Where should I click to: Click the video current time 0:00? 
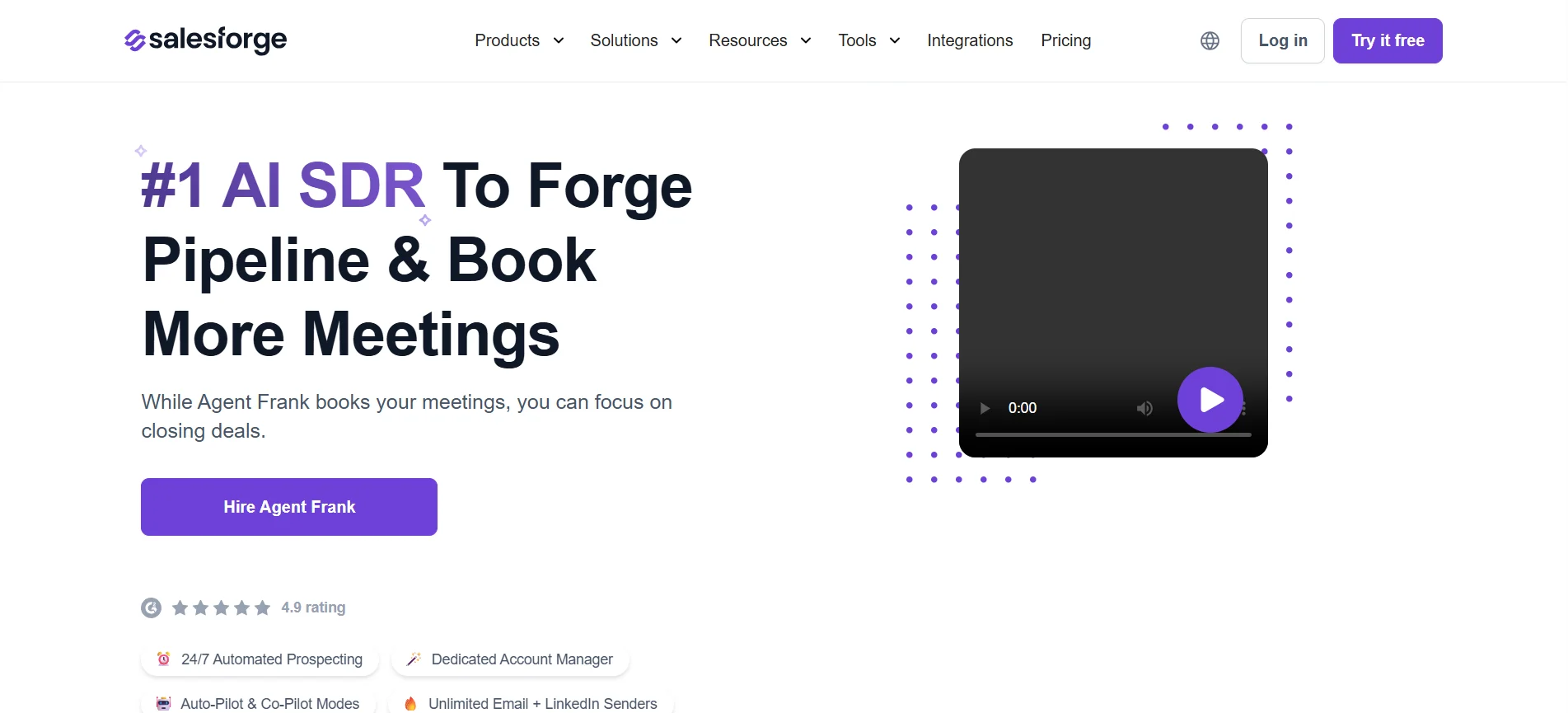(1023, 408)
